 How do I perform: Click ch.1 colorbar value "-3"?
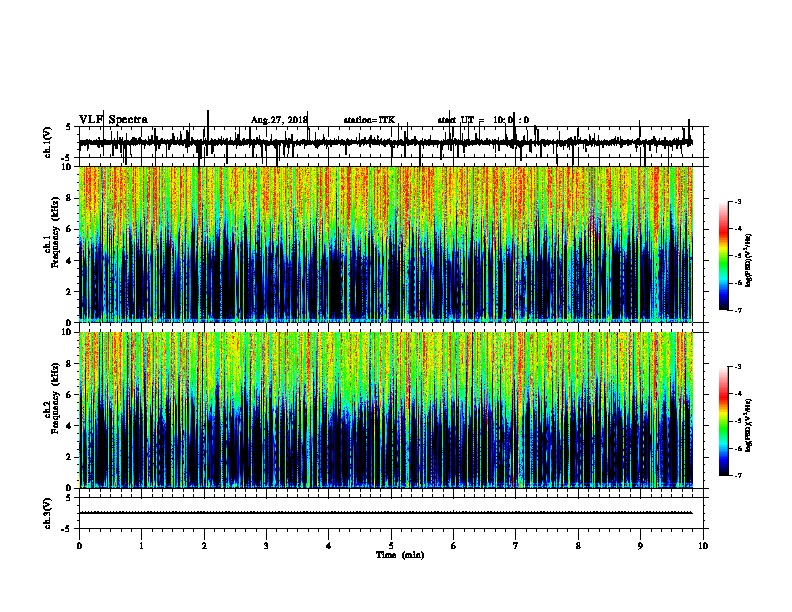(738, 202)
